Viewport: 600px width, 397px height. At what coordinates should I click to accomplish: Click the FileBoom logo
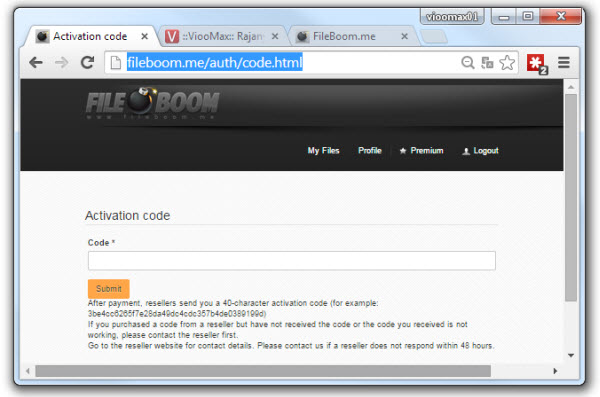click(153, 103)
